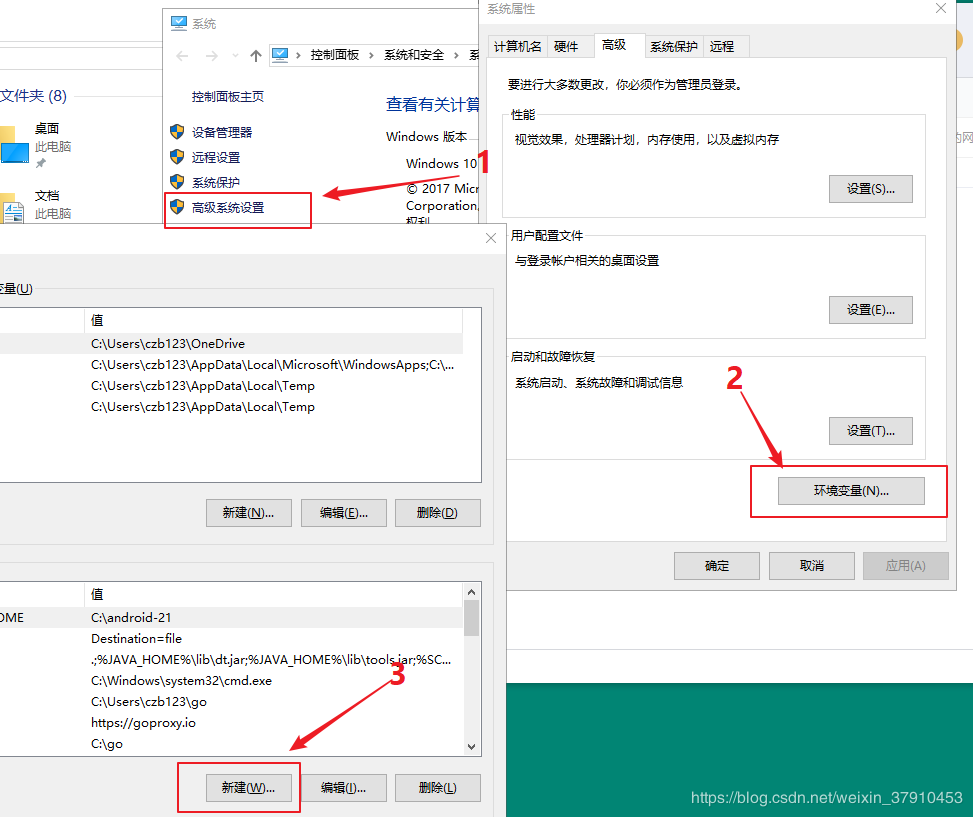The image size is (973, 817).
Task: Select row C:\Windows\system32\cmd.exe
Action: [231, 681]
